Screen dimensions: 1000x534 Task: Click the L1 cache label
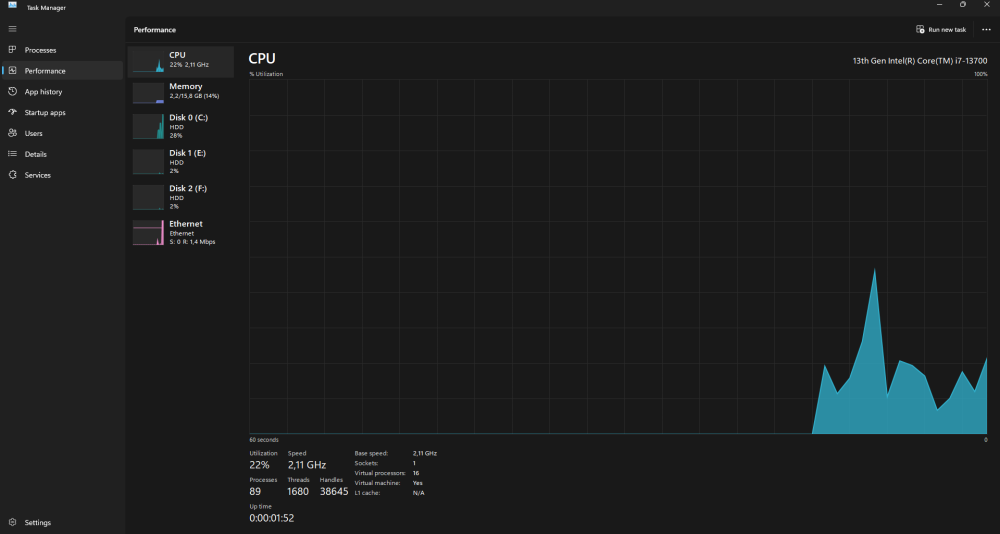[368, 493]
